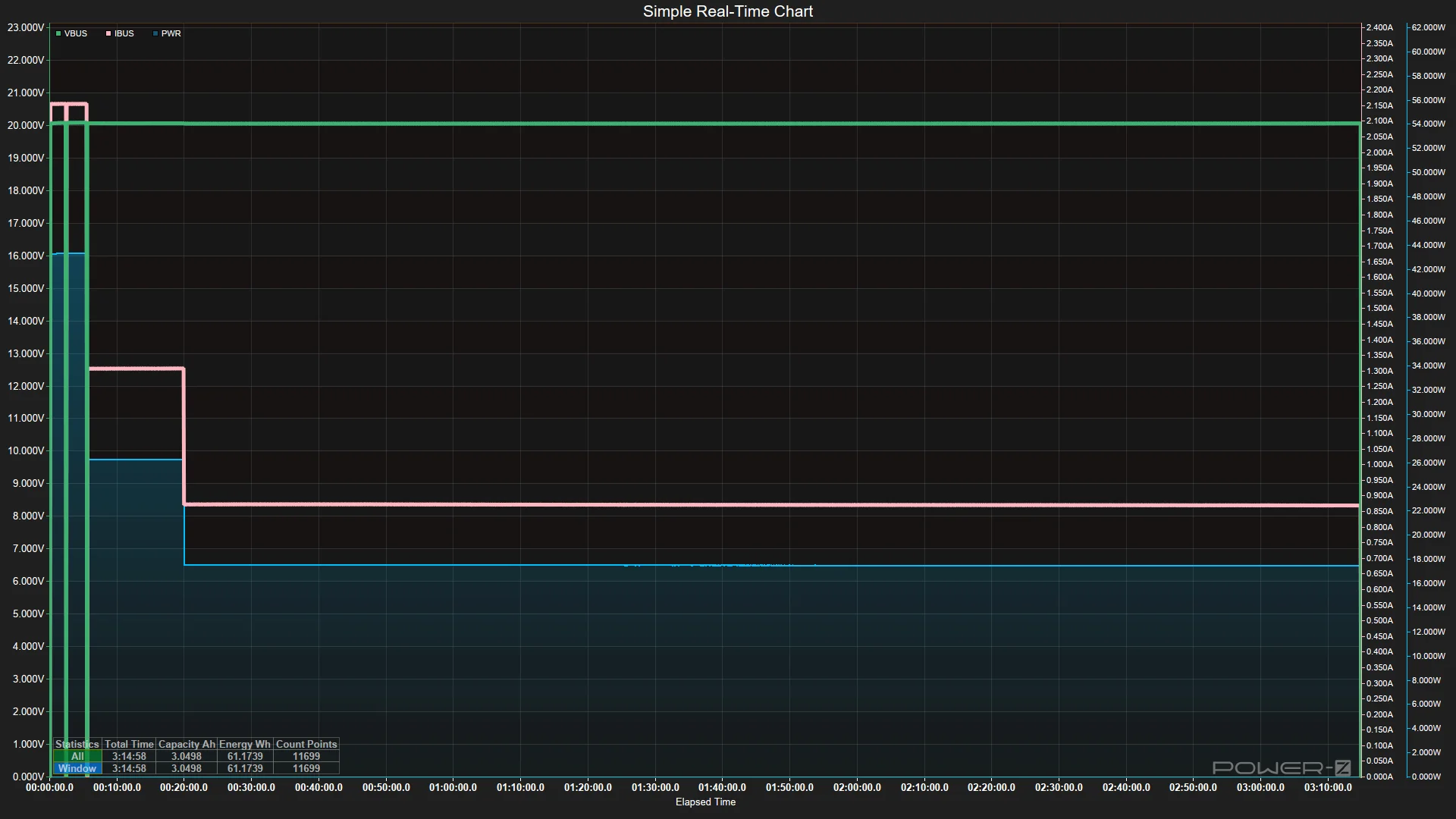The height and width of the screenshot is (819, 1456).
Task: Click the 00:20:00.0 time axis tick
Action: click(x=184, y=787)
